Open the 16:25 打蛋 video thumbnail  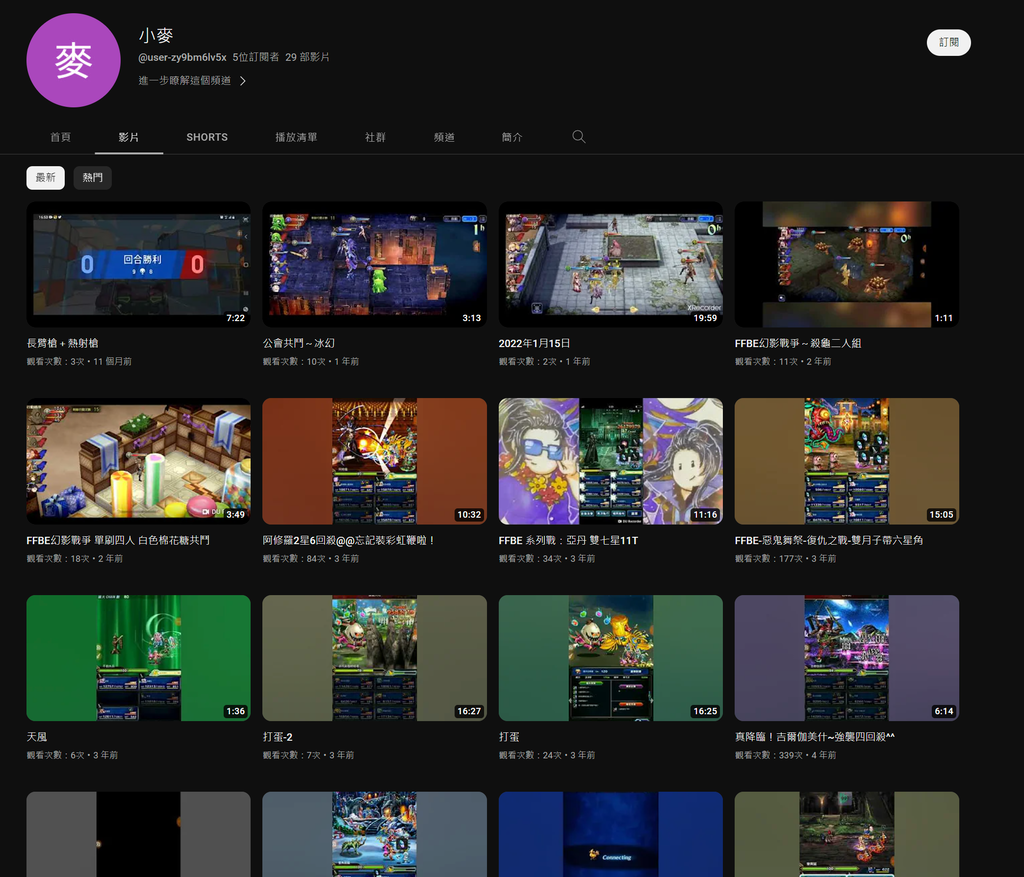click(611, 658)
